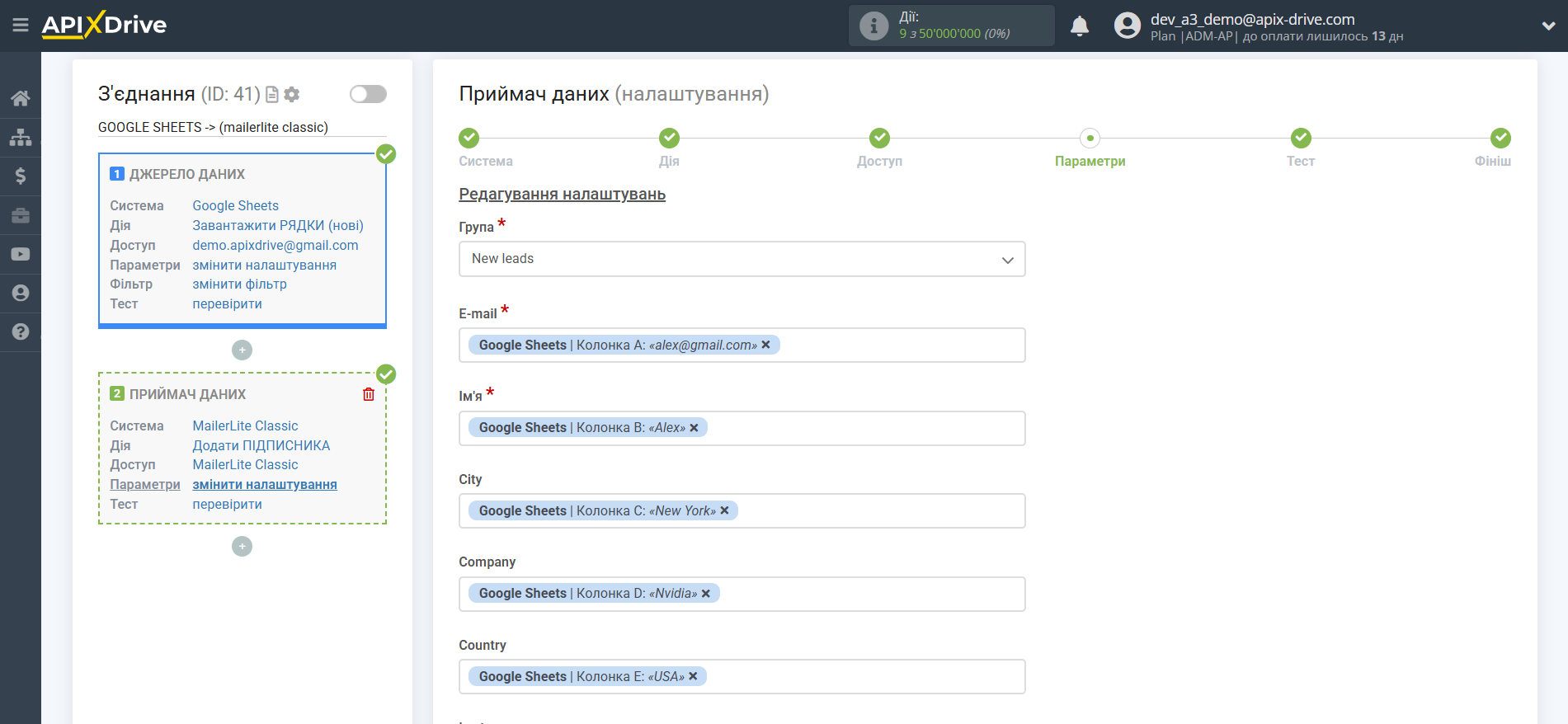Click source перевірити test link

[x=228, y=303]
